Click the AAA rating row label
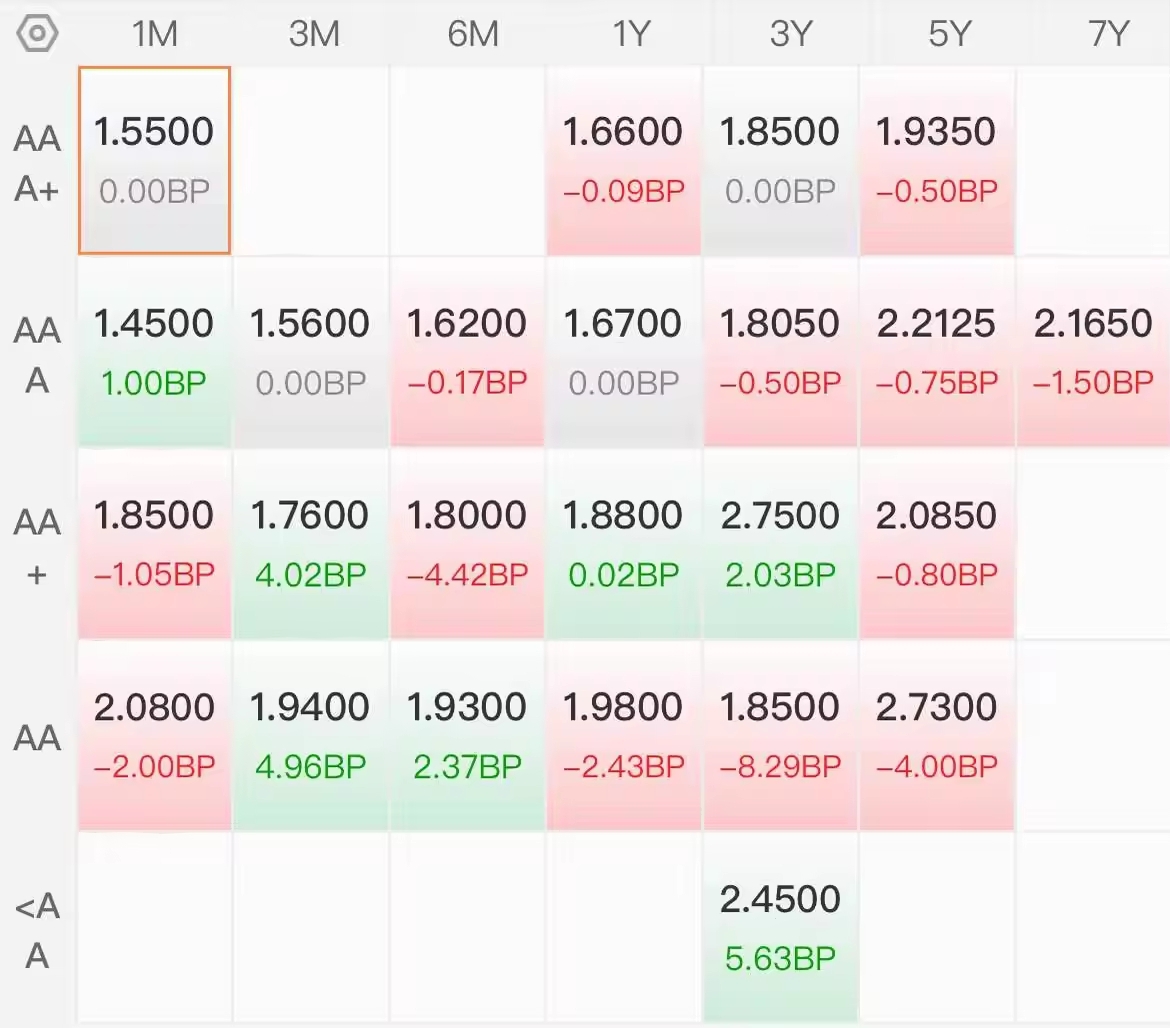The width and height of the screenshot is (1170, 1028). click(37, 355)
